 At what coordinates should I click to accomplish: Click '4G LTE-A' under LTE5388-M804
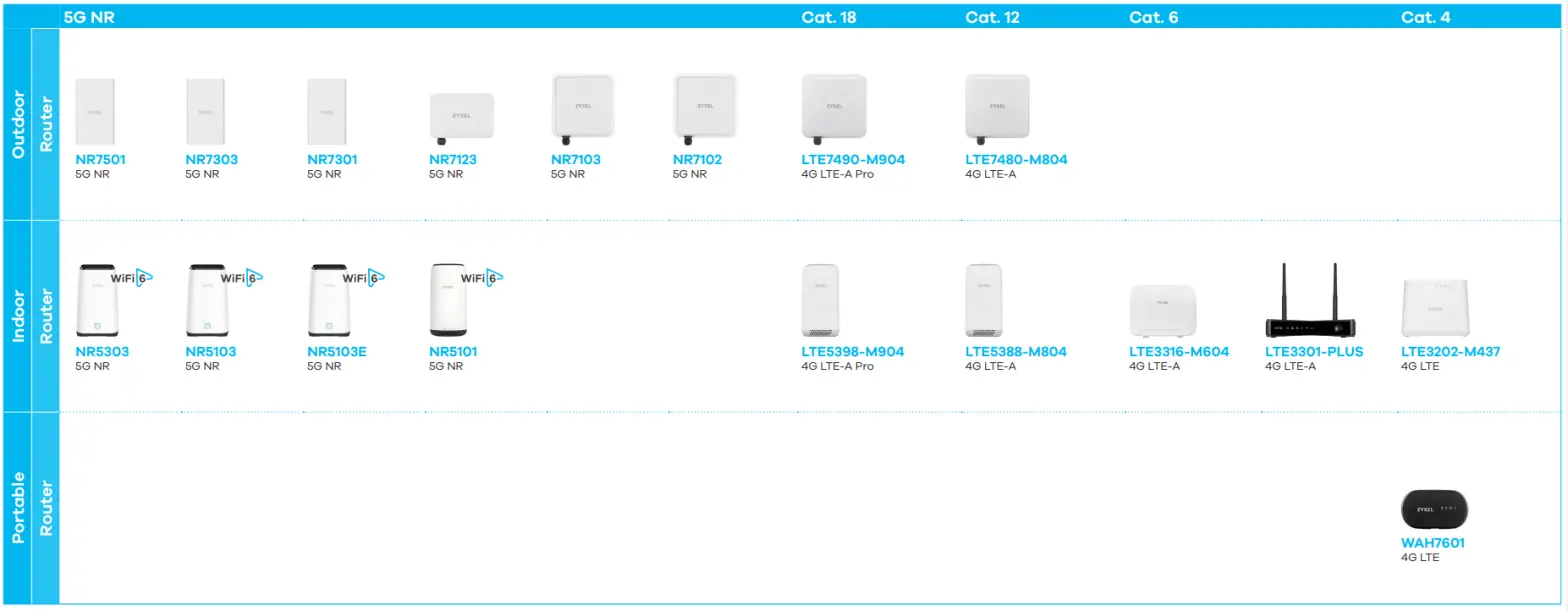point(991,367)
